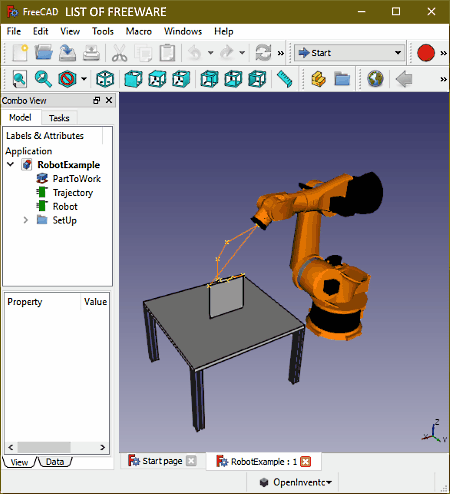The height and width of the screenshot is (494, 450).
Task: Undock the Combo View panel
Action: pos(96,100)
